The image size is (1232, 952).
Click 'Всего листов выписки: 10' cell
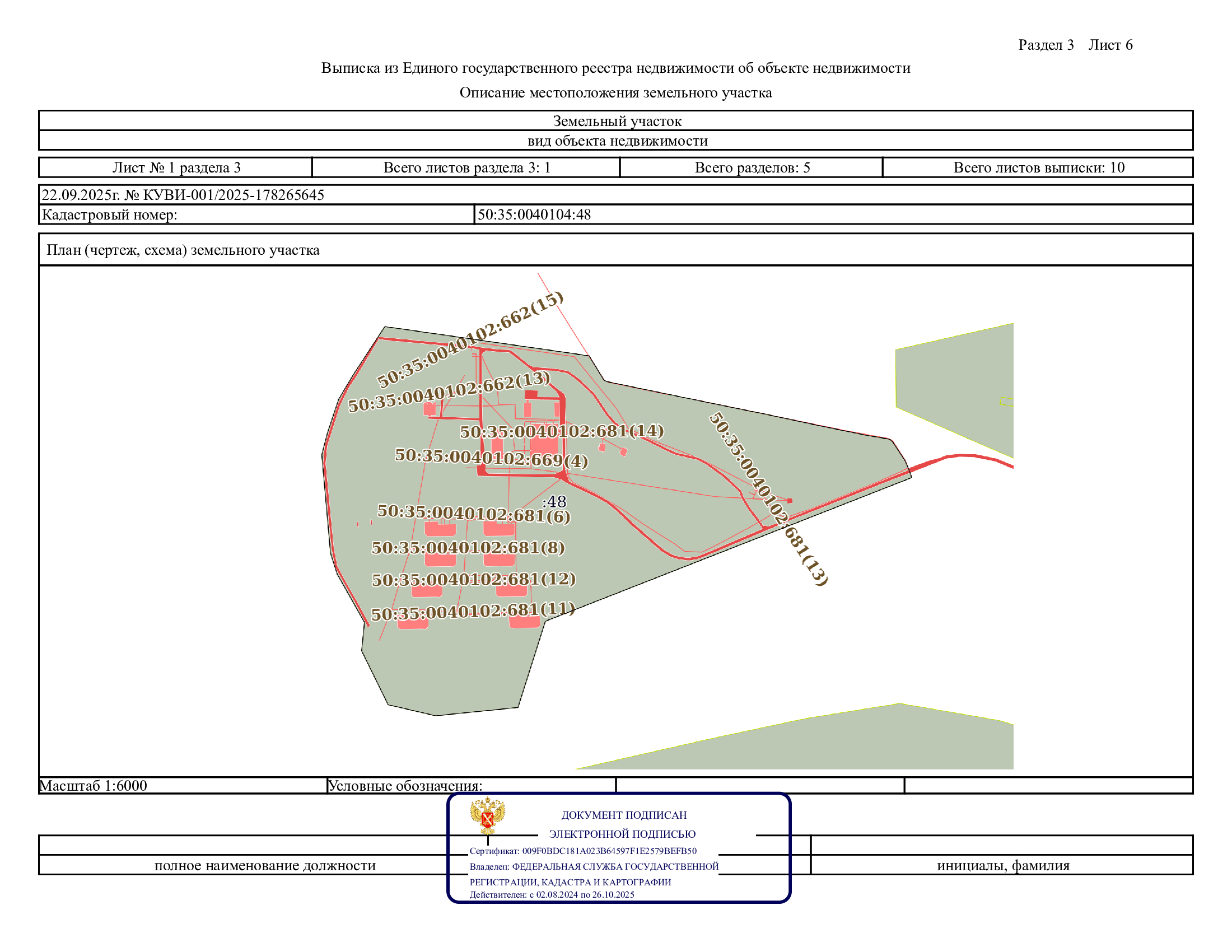(1038, 167)
